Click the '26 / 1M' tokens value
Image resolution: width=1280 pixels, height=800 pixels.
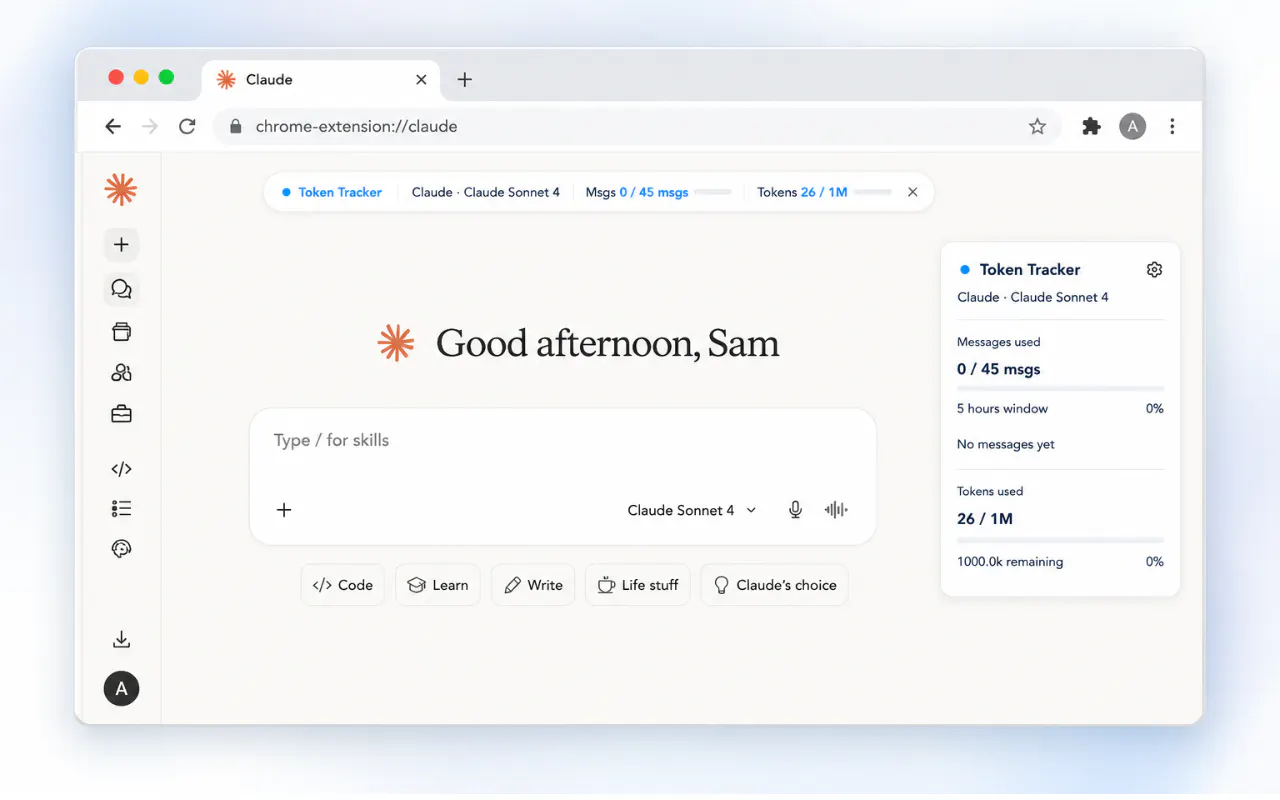985,519
